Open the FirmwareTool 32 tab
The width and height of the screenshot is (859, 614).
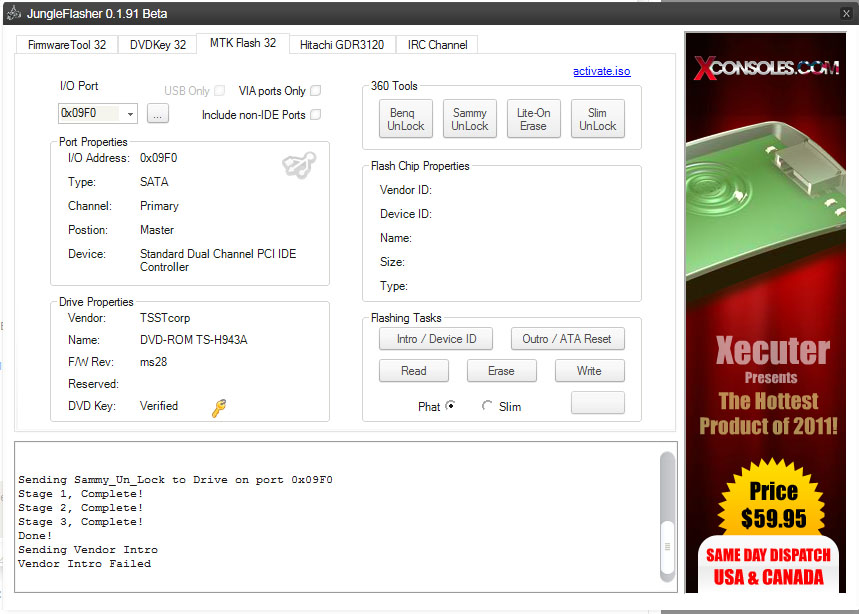67,45
